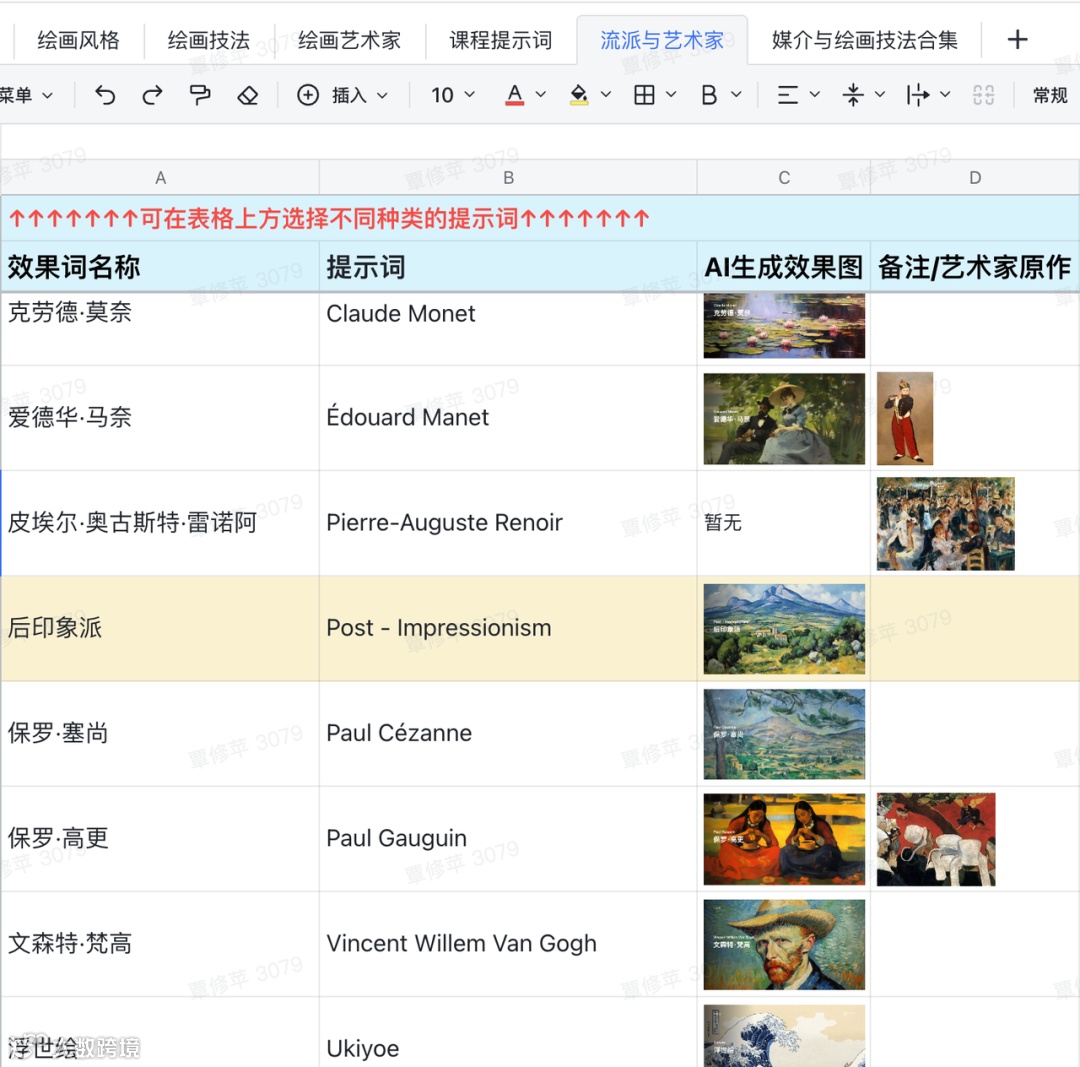Click the cell borders grid icon

tap(644, 94)
